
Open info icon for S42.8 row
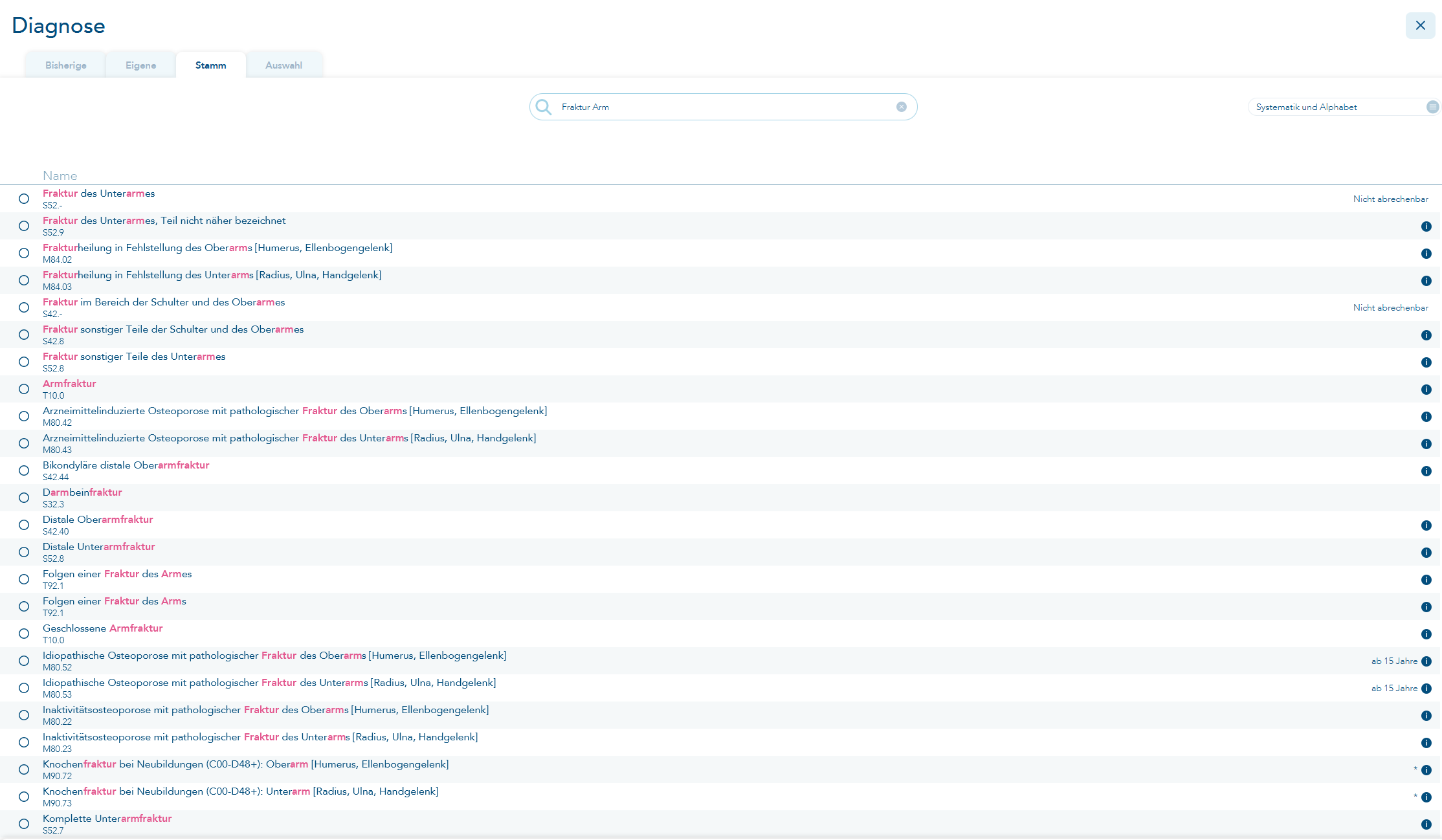point(1426,335)
